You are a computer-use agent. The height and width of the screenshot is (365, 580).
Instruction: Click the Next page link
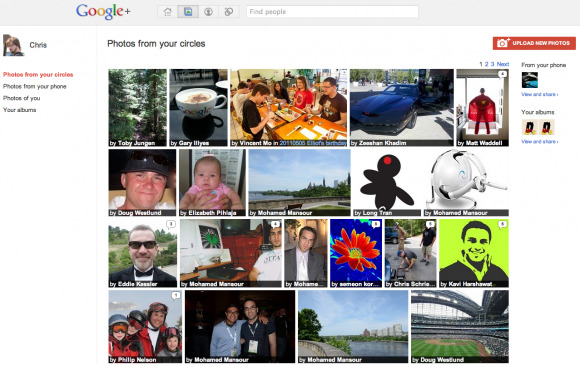pos(503,64)
